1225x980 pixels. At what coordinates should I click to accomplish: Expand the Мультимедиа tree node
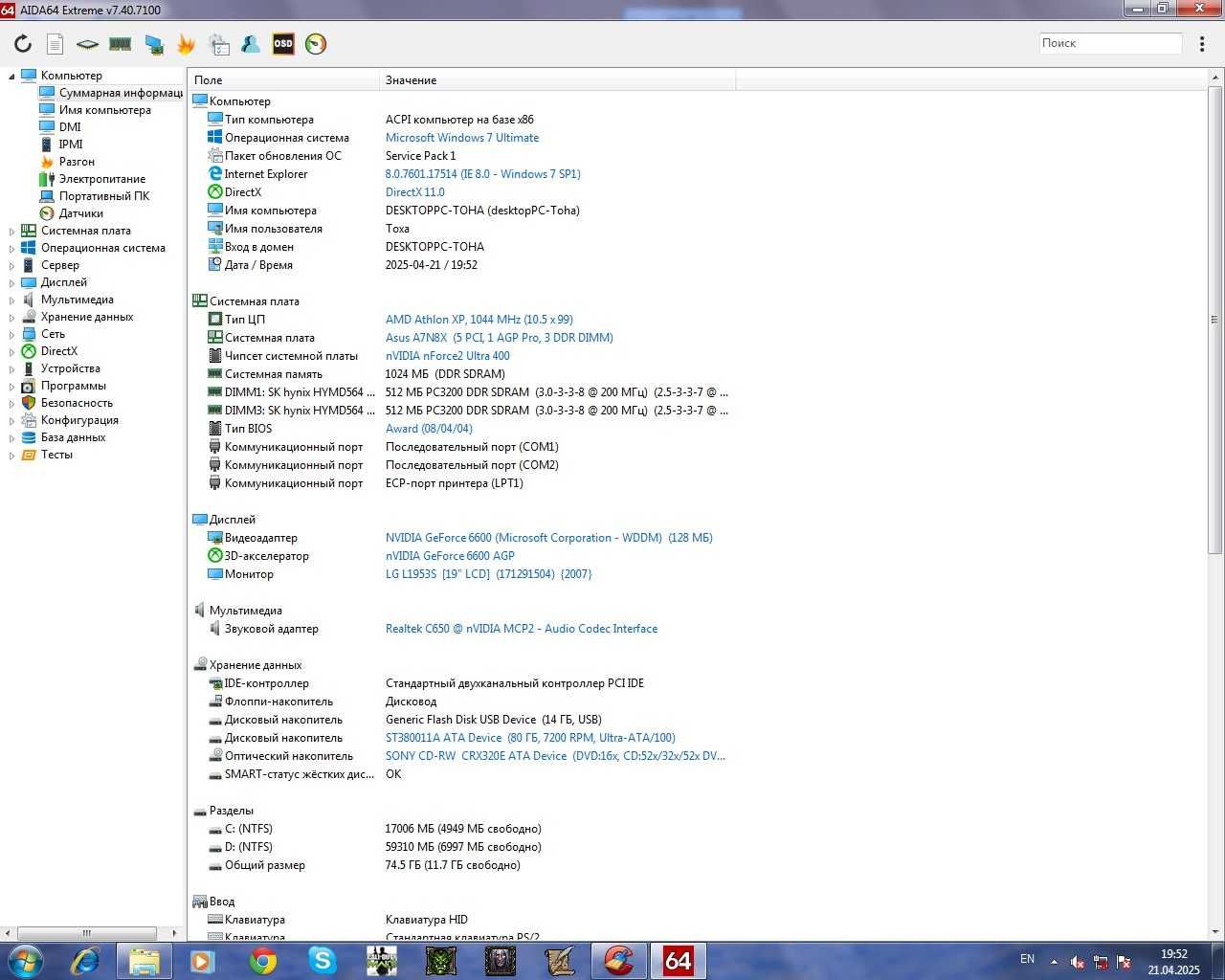(x=12, y=300)
